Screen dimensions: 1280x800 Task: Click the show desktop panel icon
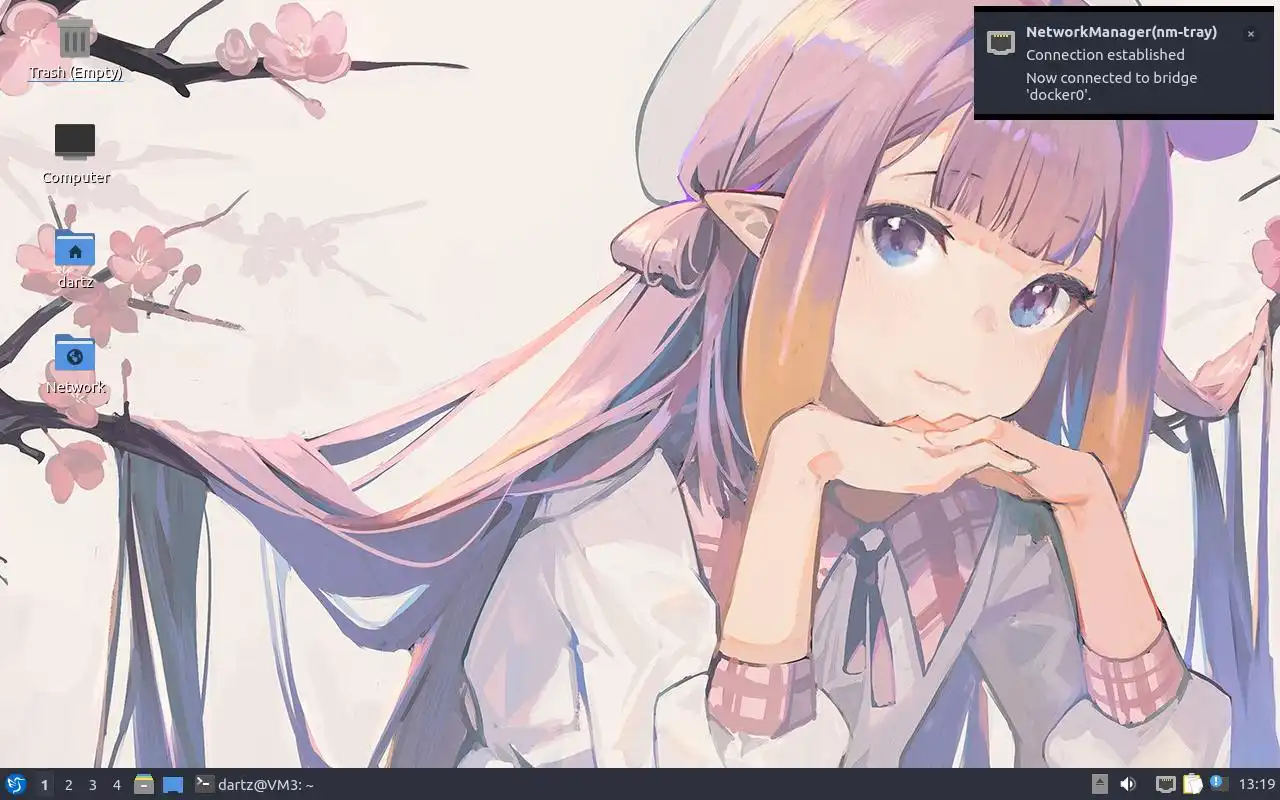tap(173, 785)
